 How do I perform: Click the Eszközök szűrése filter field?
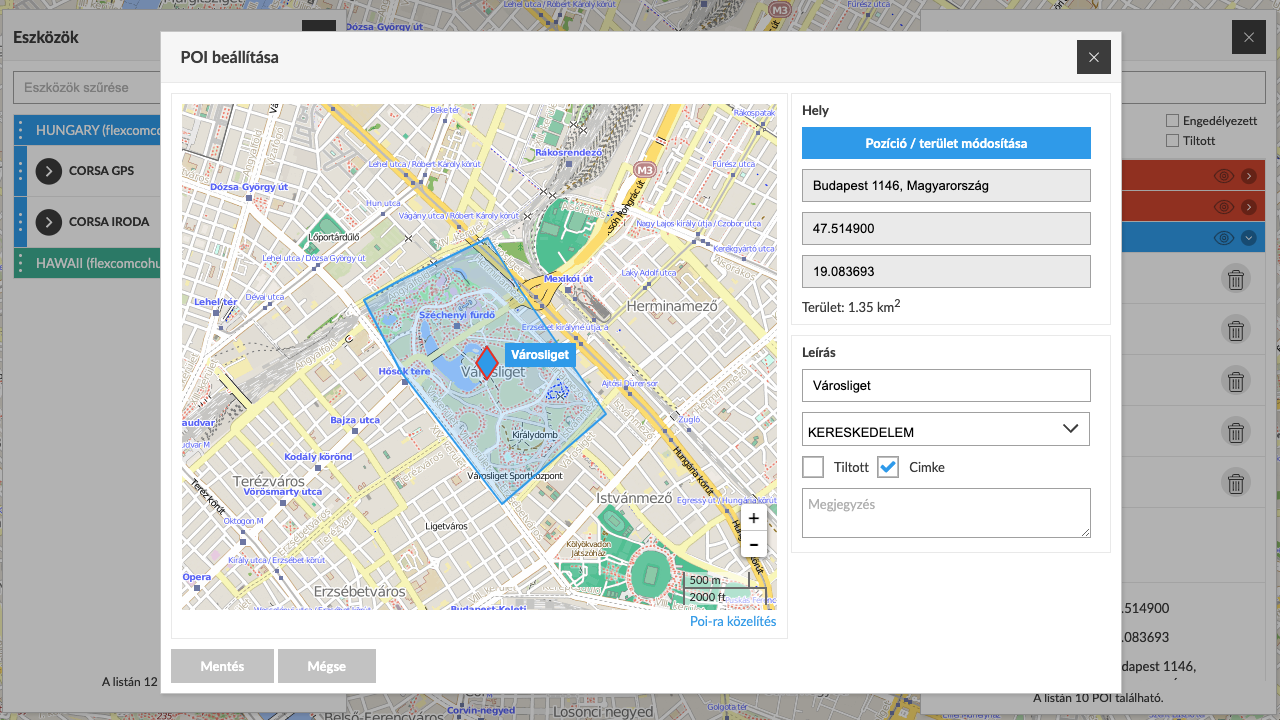click(x=88, y=87)
